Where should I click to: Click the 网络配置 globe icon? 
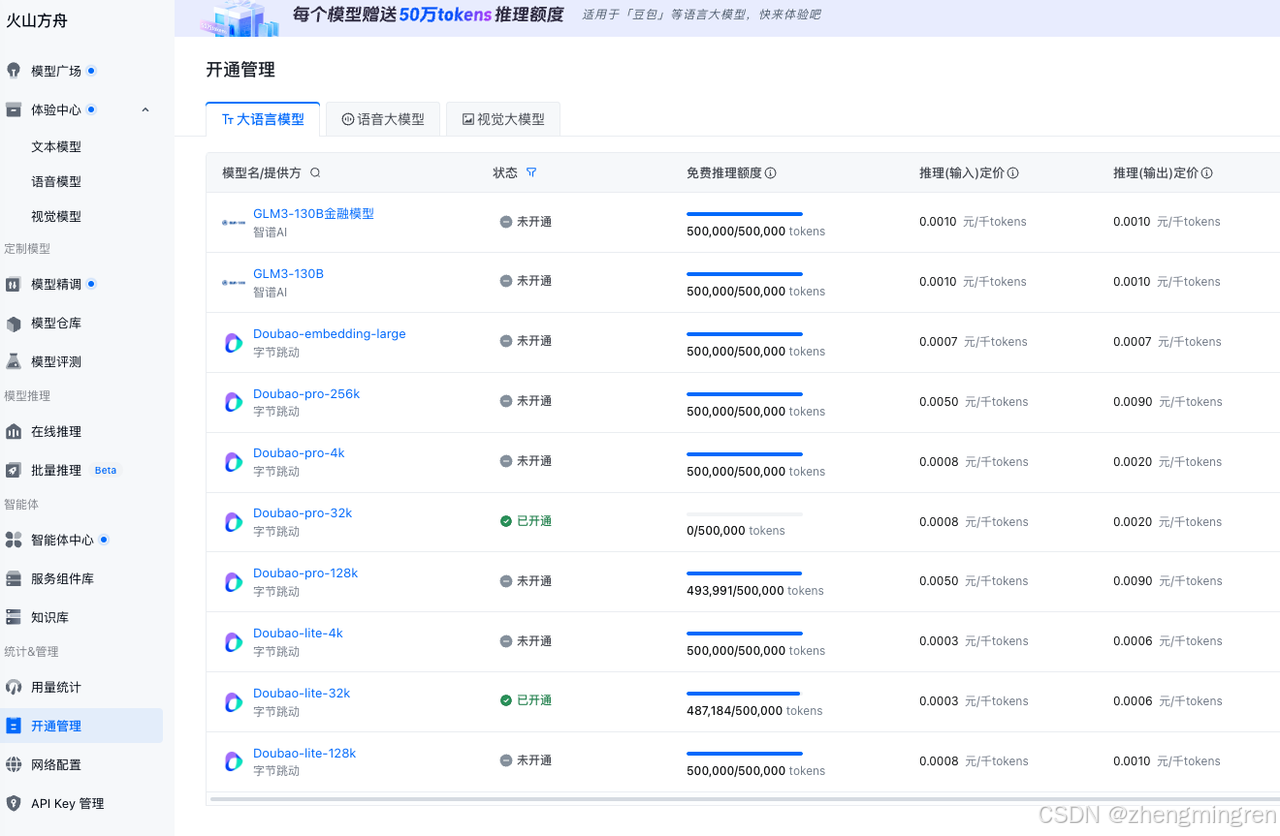(x=13, y=764)
